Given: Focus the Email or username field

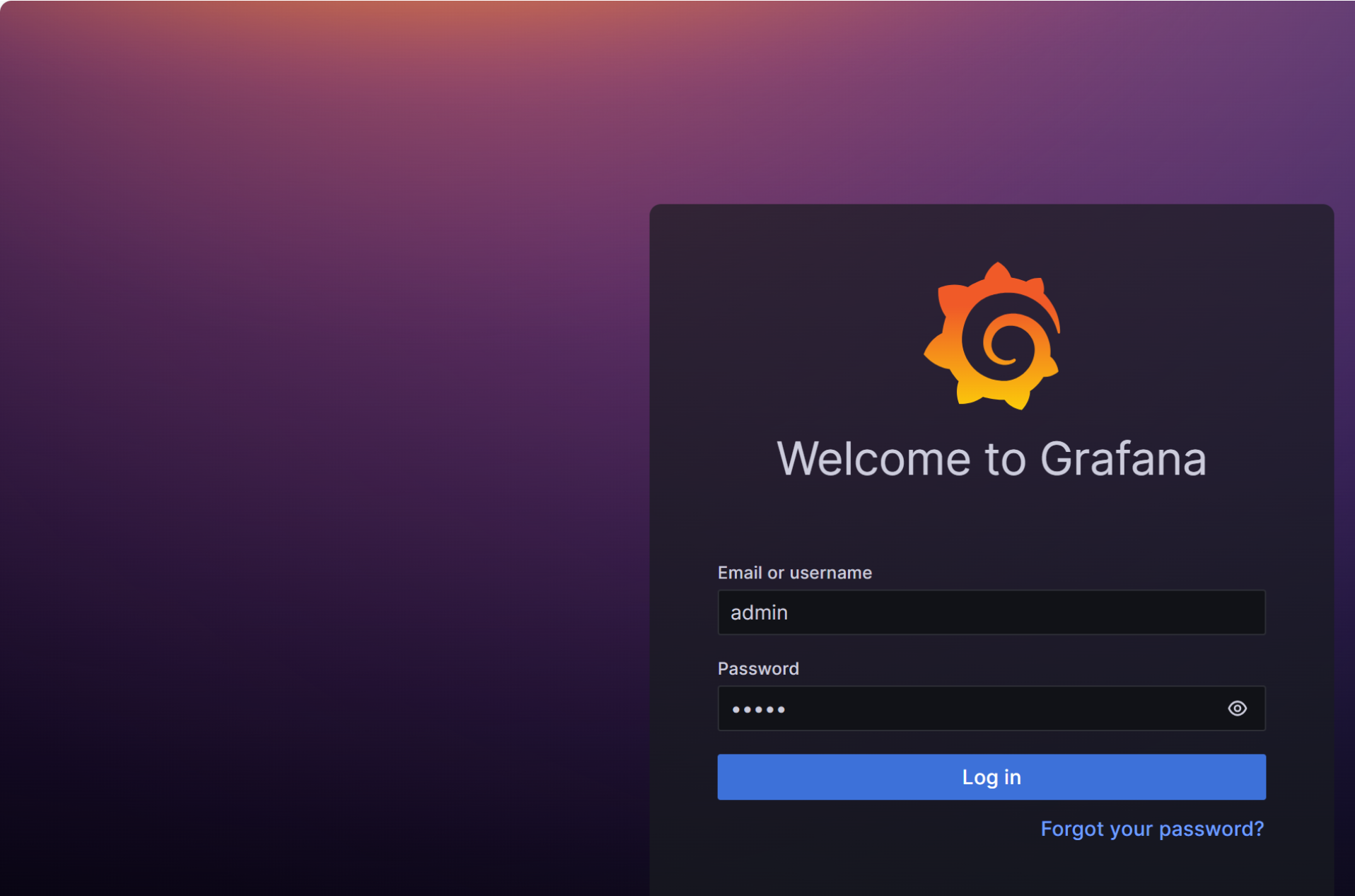Looking at the screenshot, I should [x=991, y=612].
